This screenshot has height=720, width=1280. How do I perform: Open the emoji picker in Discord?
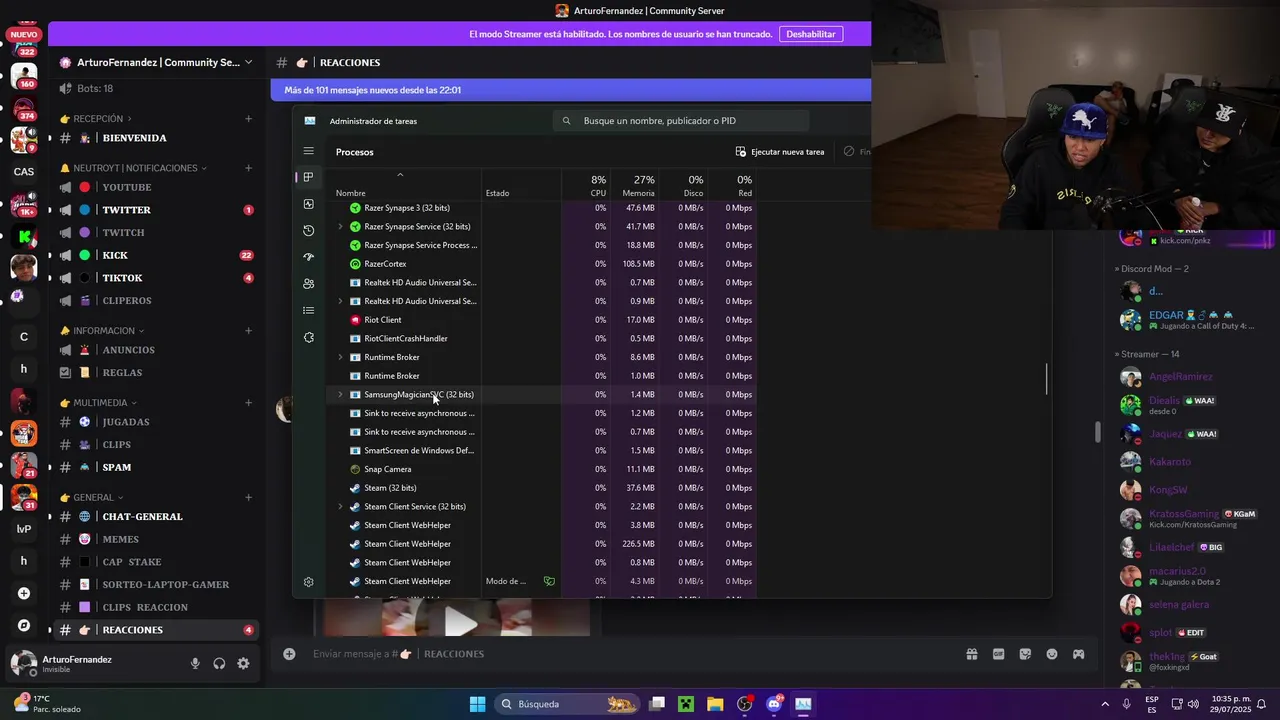[1052, 654]
